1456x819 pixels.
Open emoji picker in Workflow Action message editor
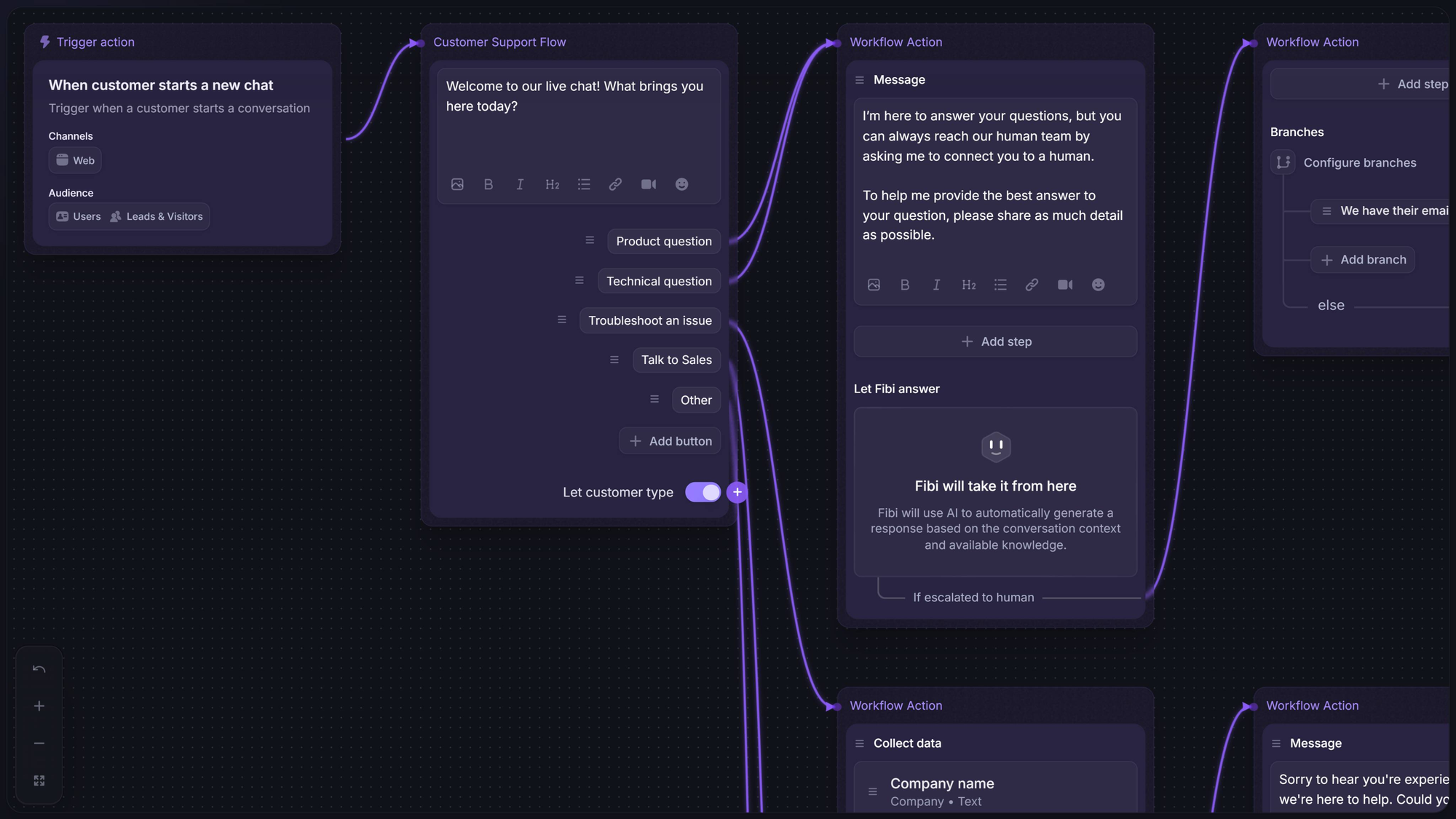pos(1098,285)
